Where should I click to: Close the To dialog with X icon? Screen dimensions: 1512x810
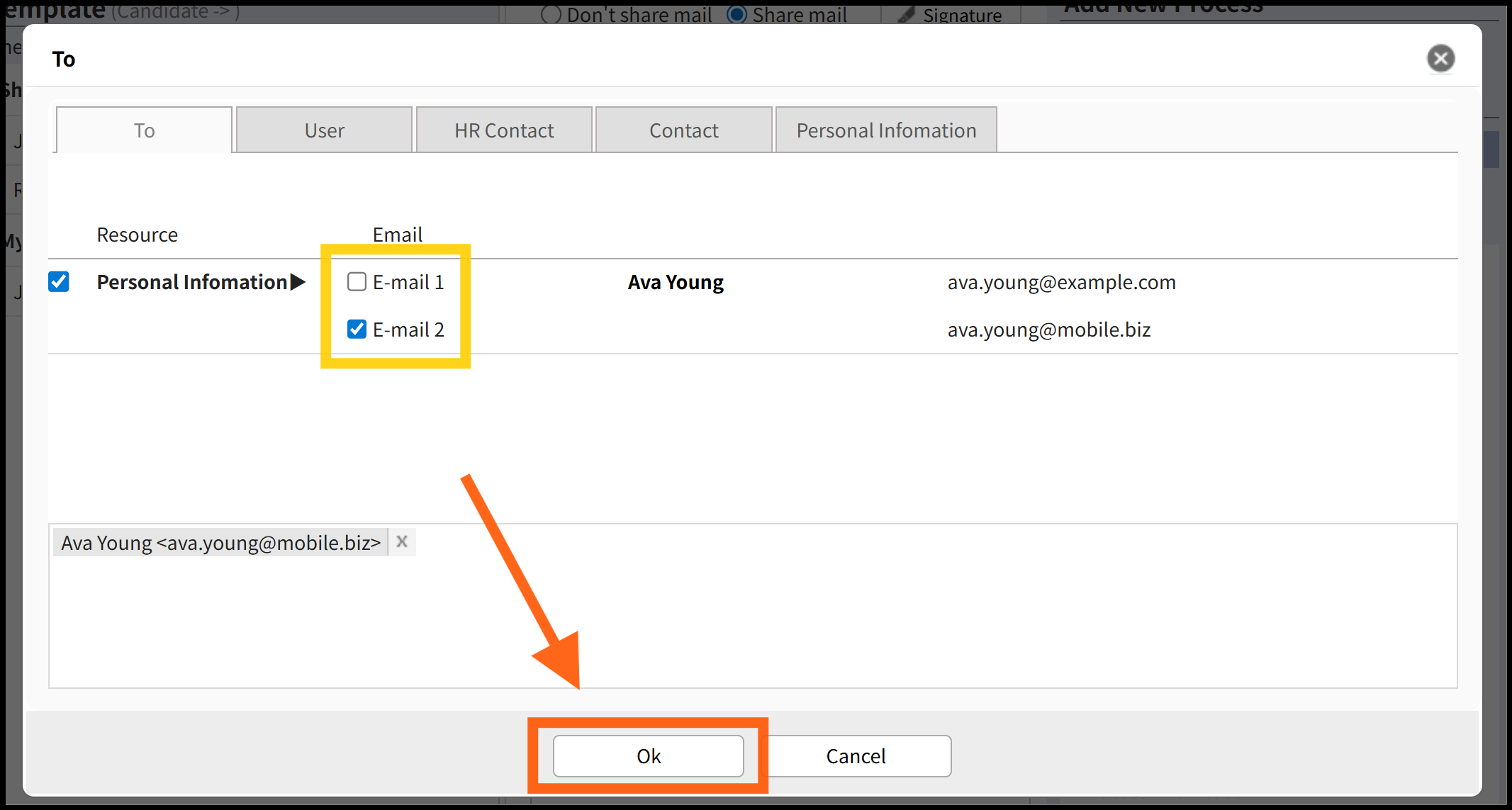point(1440,59)
